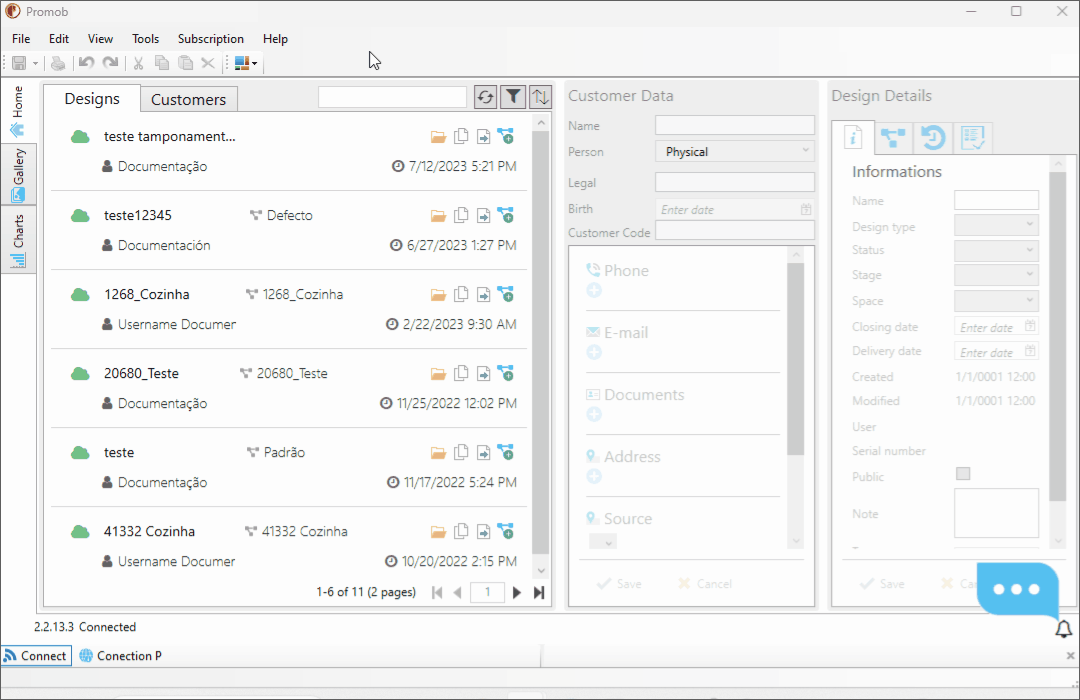Jump to last page of designs
This screenshot has width=1080, height=700.
pyautogui.click(x=539, y=592)
